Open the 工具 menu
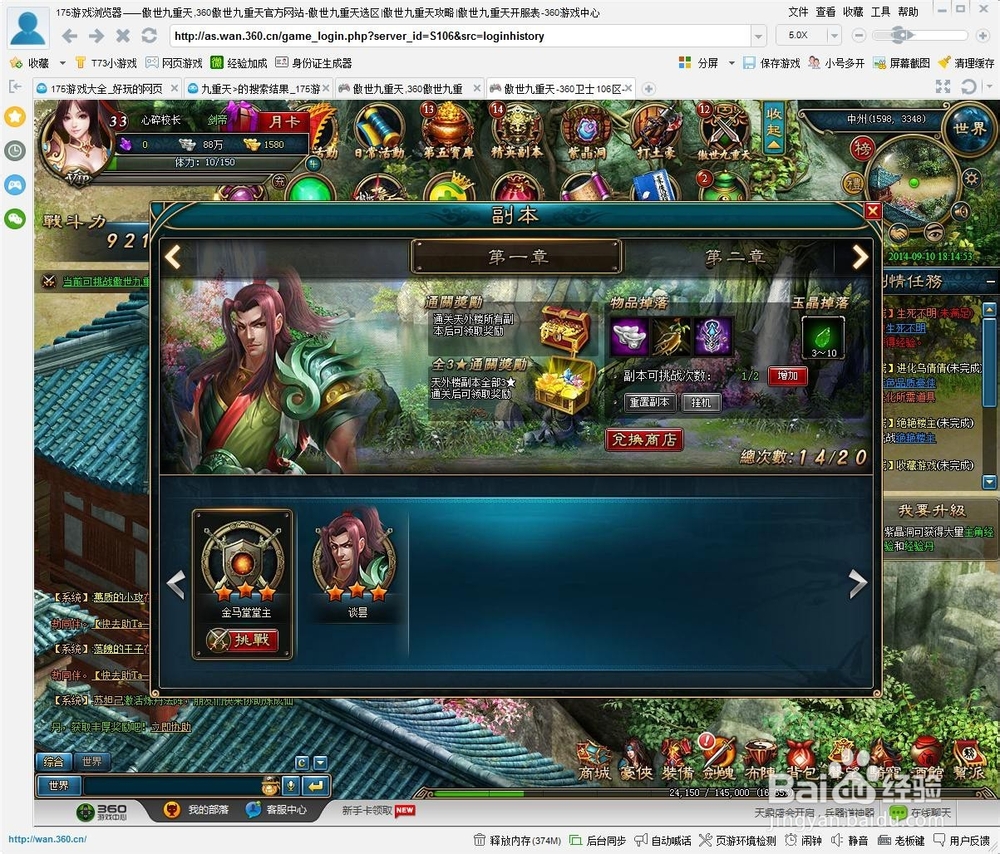 (880, 11)
